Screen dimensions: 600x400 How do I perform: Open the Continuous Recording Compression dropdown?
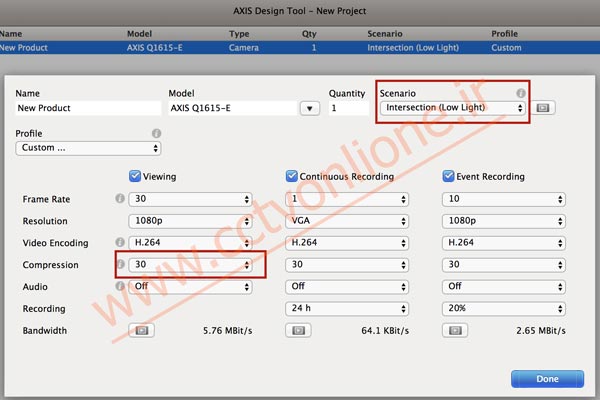point(347,264)
